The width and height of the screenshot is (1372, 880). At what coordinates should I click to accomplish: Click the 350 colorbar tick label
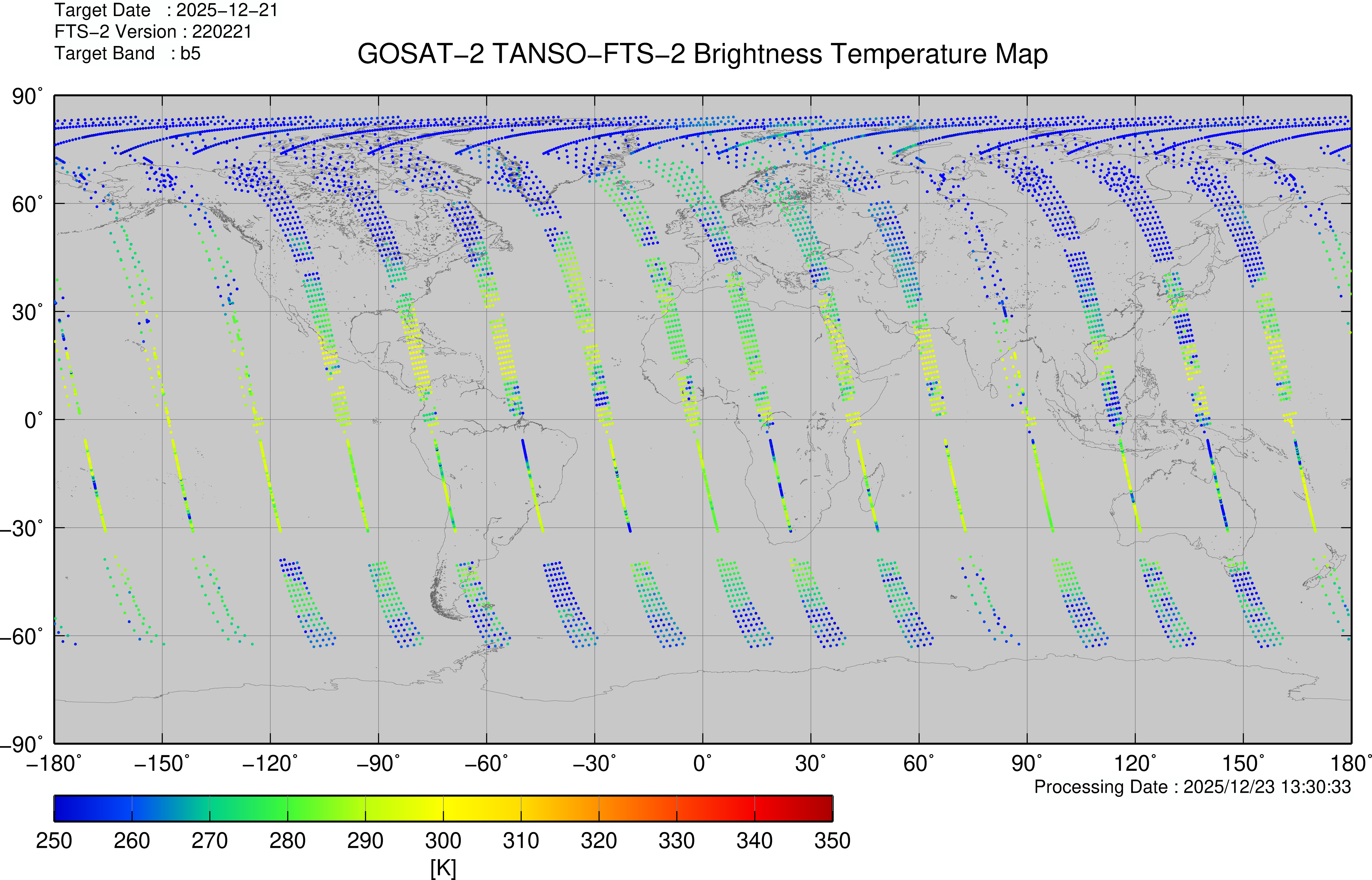[x=832, y=840]
